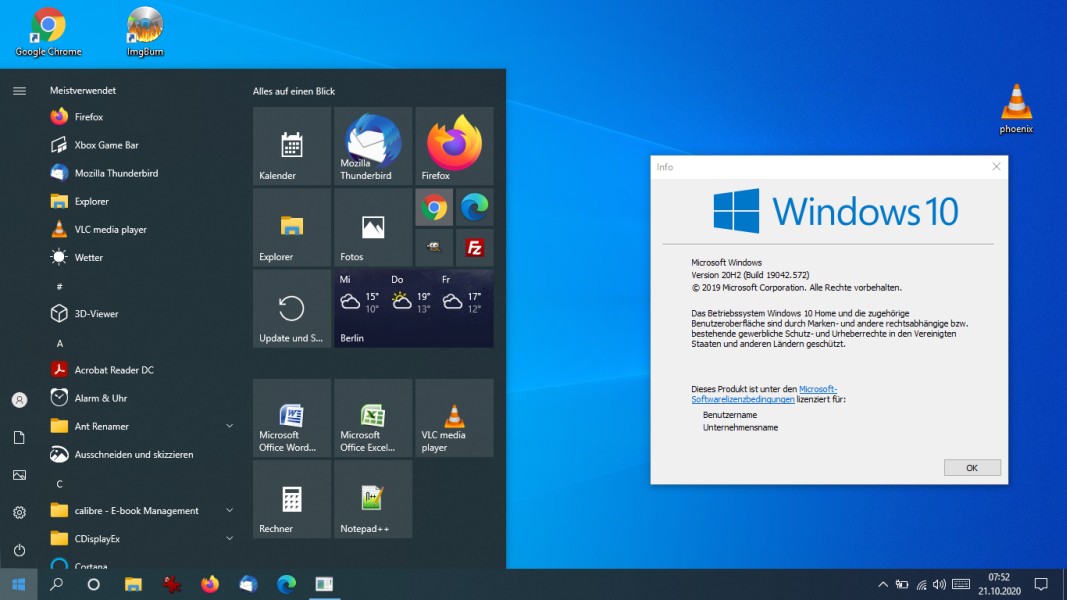Image resolution: width=1067 pixels, height=600 pixels.
Task: Open Thunderbird from taskbar
Action: click(x=248, y=584)
